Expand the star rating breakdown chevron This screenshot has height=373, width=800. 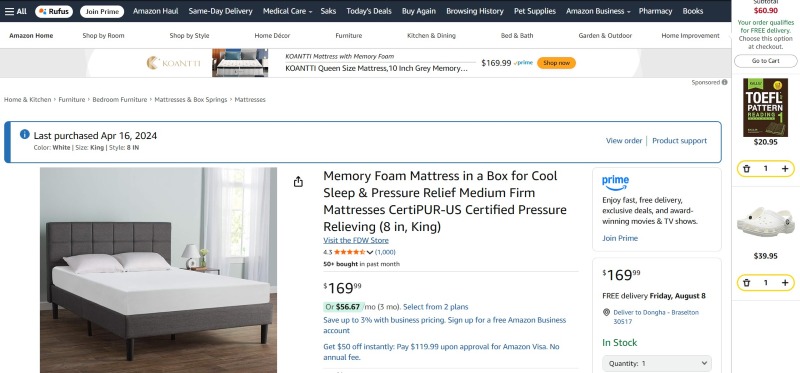[370, 252]
